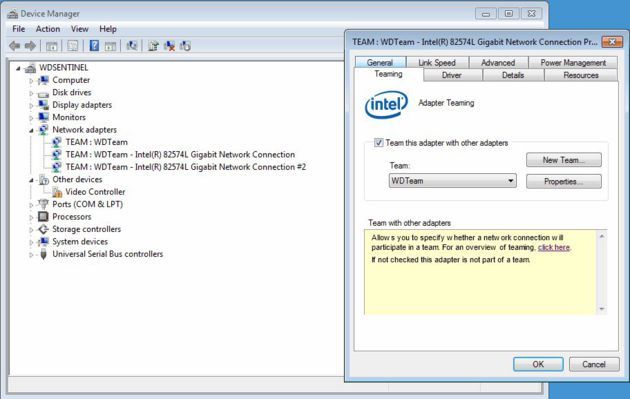Expand the Processors tree node
Viewport: 630px width, 399px height.
(x=31, y=217)
